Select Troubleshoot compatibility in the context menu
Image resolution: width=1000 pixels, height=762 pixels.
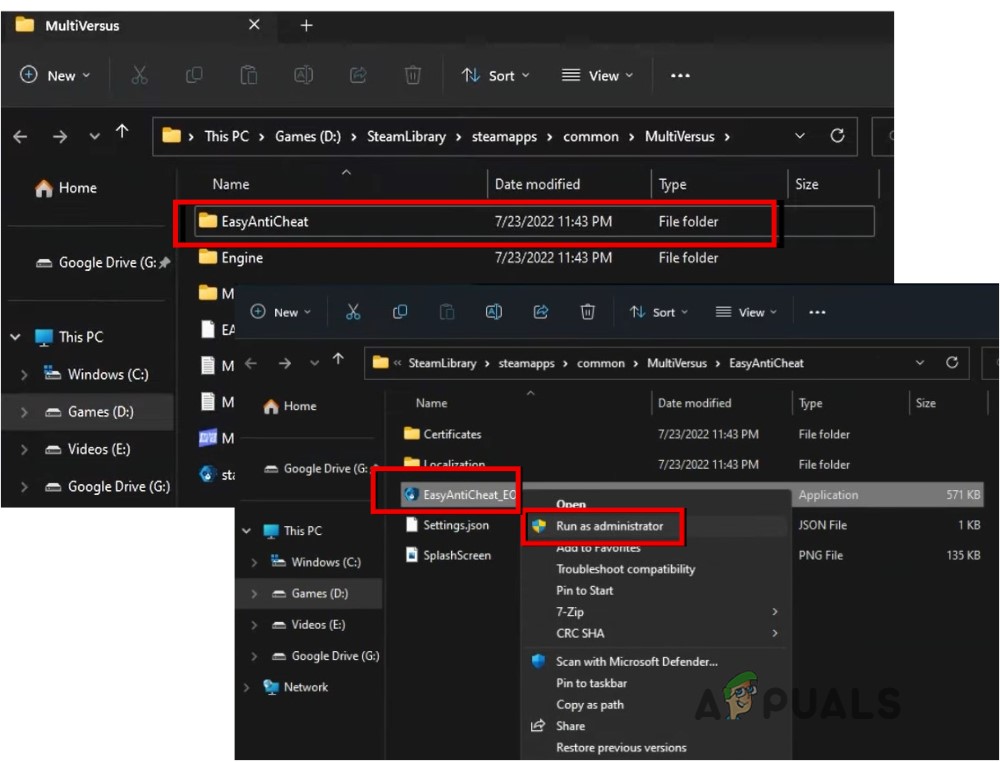(x=626, y=568)
